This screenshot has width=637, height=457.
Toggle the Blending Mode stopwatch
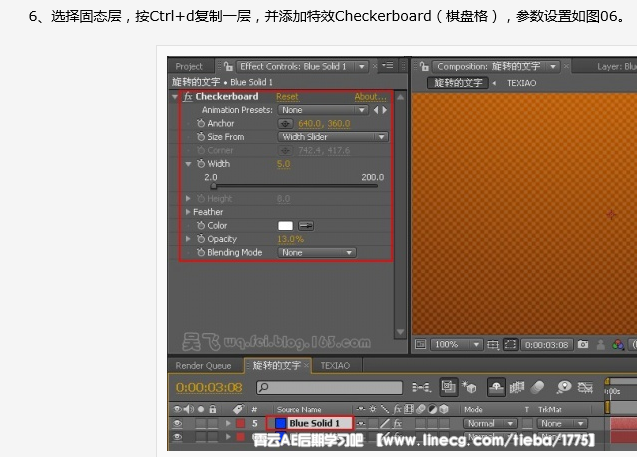201,252
